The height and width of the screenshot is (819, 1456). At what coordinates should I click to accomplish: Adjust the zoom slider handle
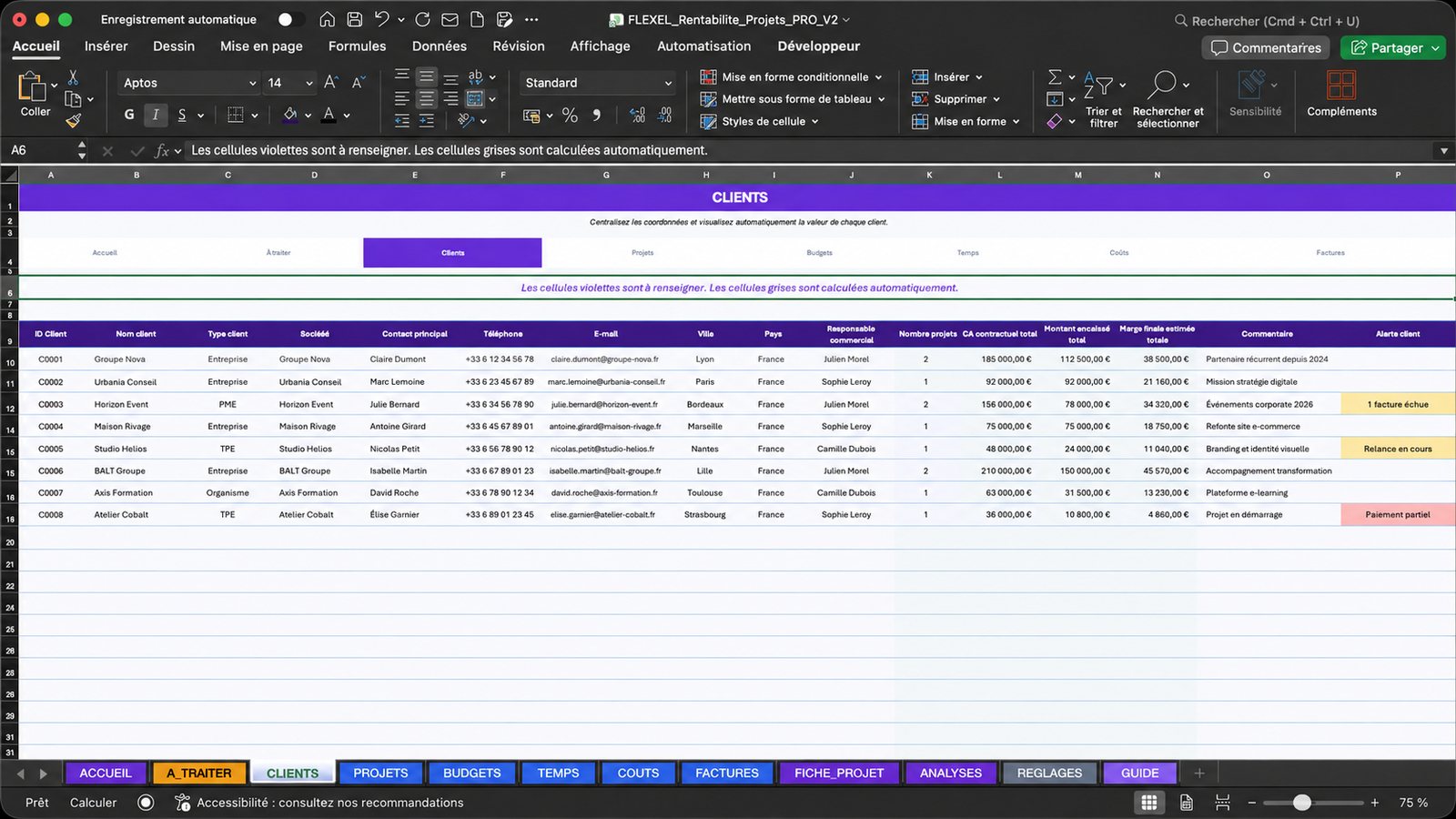tap(1302, 803)
